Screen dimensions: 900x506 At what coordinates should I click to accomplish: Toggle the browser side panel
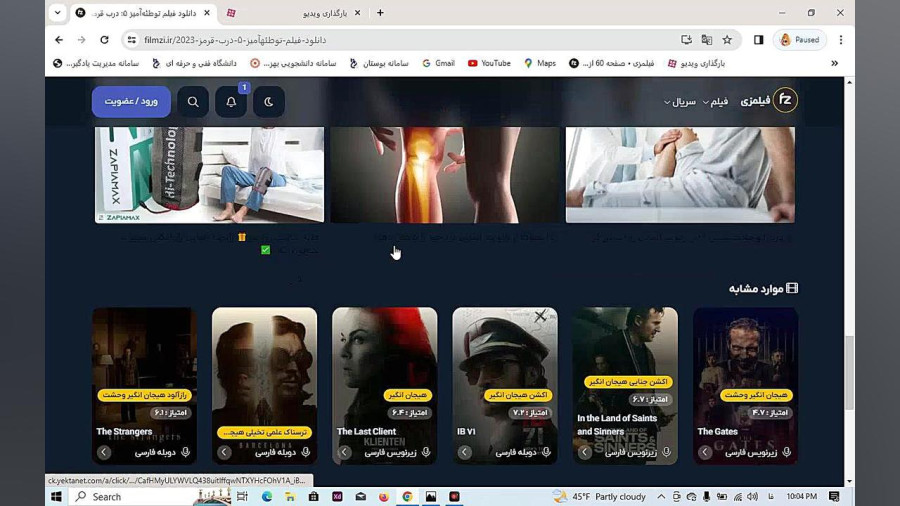click(x=758, y=40)
